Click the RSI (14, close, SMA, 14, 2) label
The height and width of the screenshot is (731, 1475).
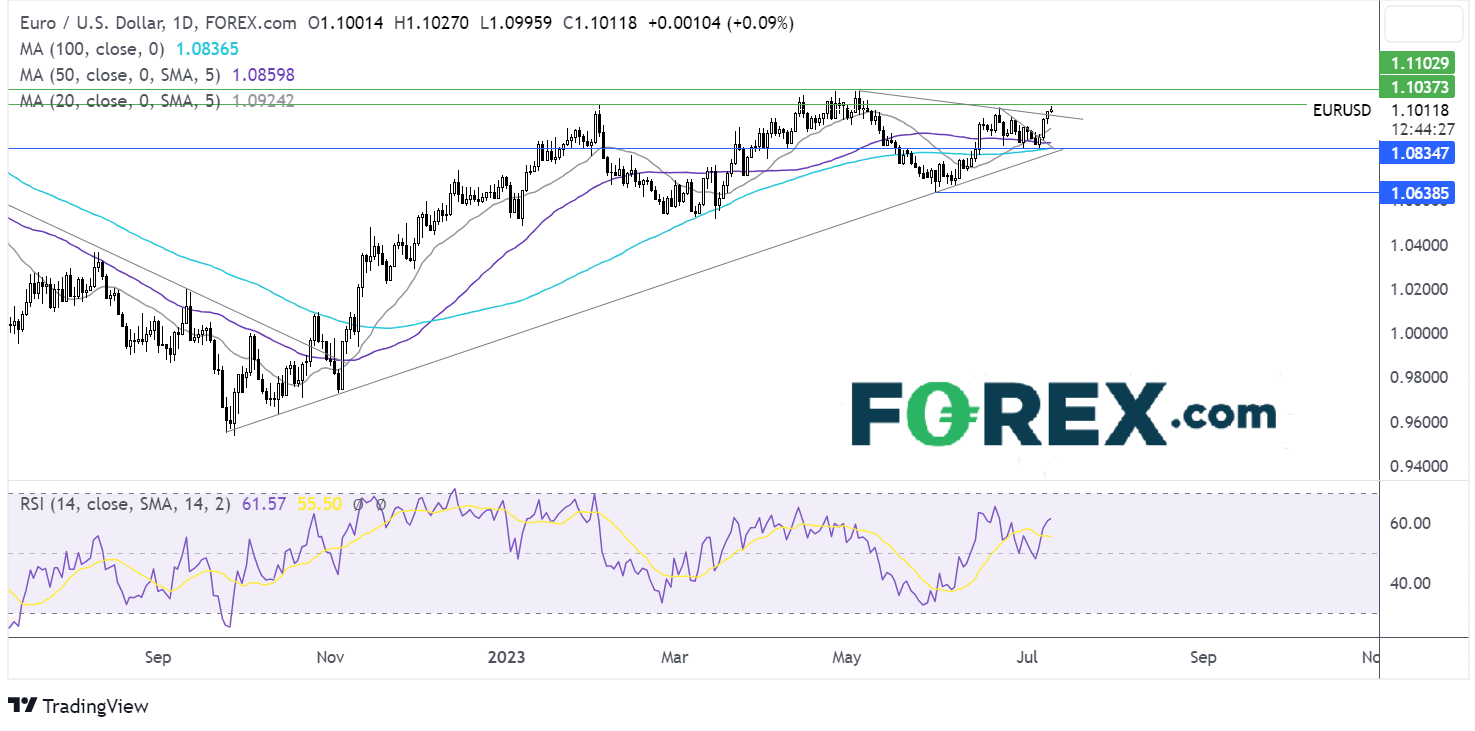coord(127,504)
